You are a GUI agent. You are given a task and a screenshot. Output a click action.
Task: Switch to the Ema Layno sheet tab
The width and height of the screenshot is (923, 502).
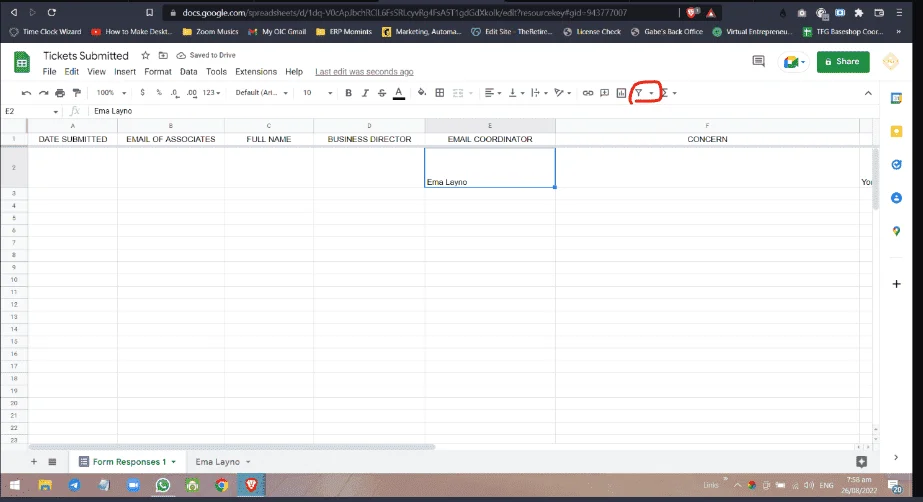tap(223, 462)
